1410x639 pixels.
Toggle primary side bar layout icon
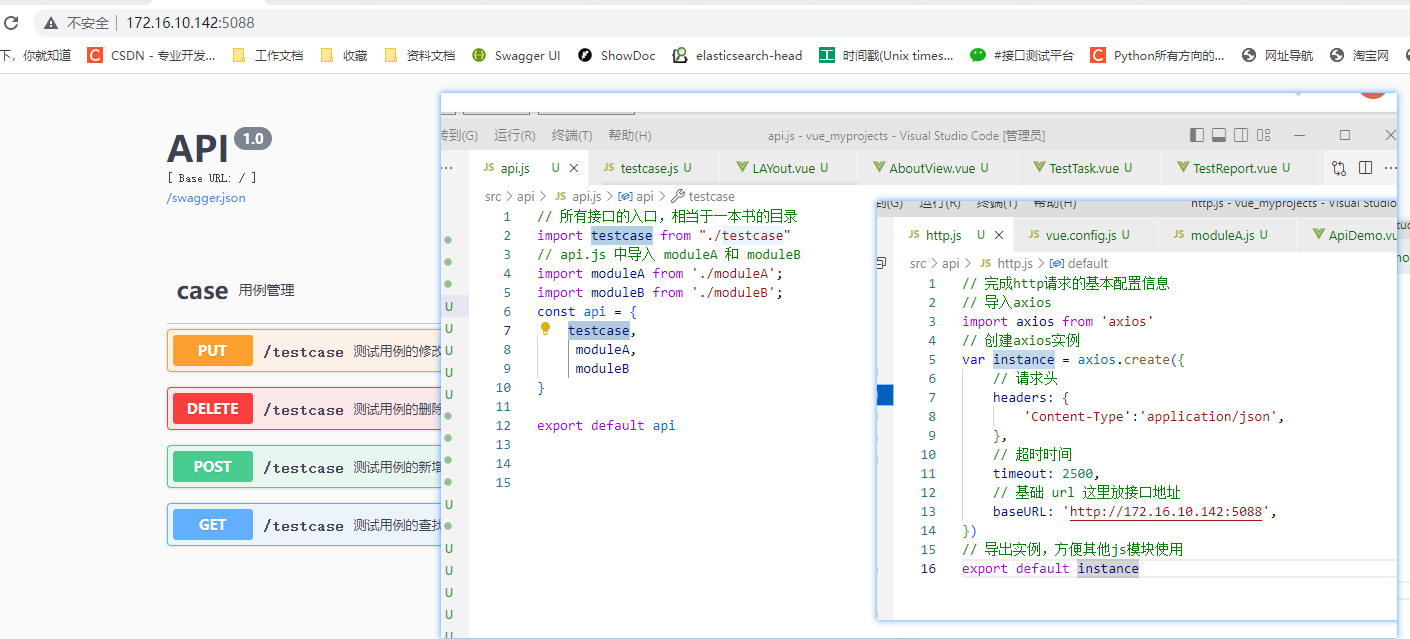pyautogui.click(x=1197, y=135)
